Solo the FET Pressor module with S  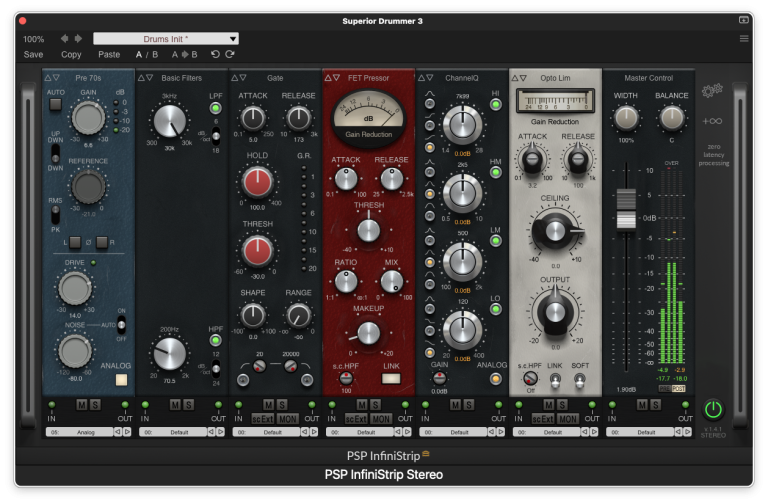click(x=375, y=405)
